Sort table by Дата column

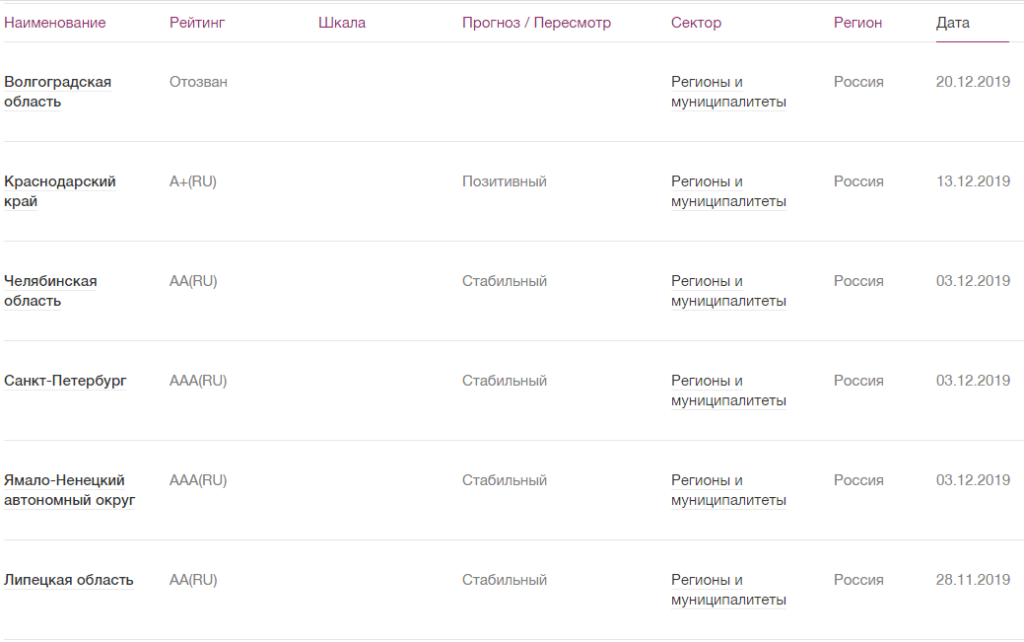point(953,23)
